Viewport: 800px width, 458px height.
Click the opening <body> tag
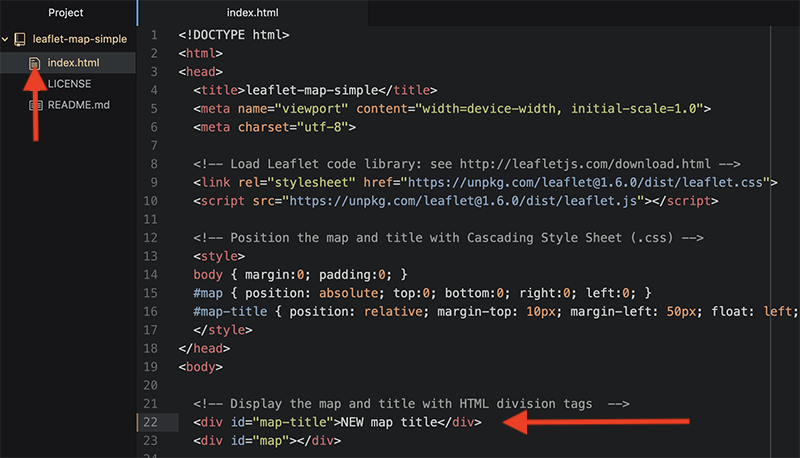click(201, 367)
